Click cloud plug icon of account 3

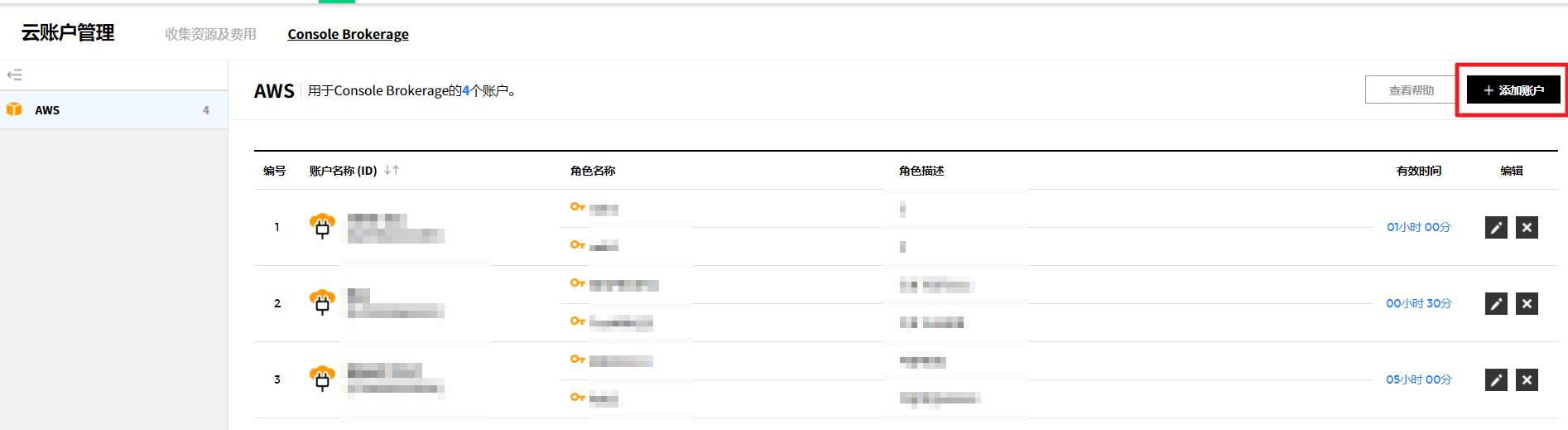pos(322,379)
